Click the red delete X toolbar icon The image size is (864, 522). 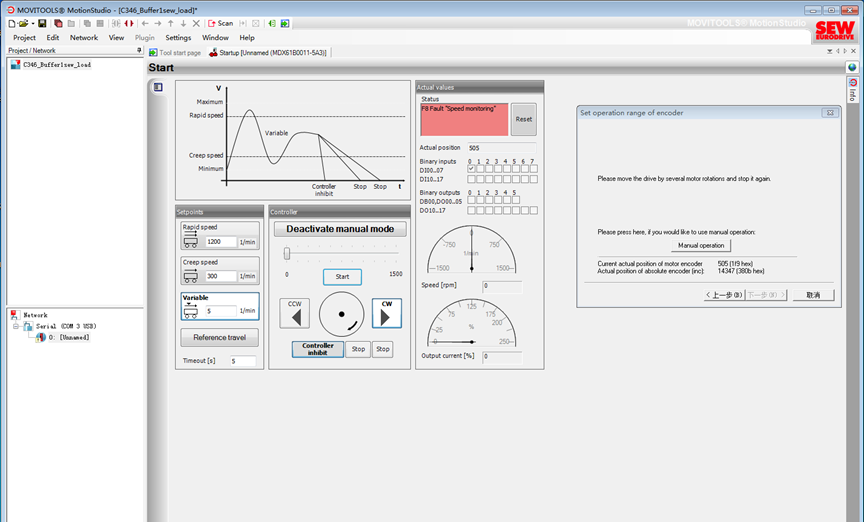point(195,23)
